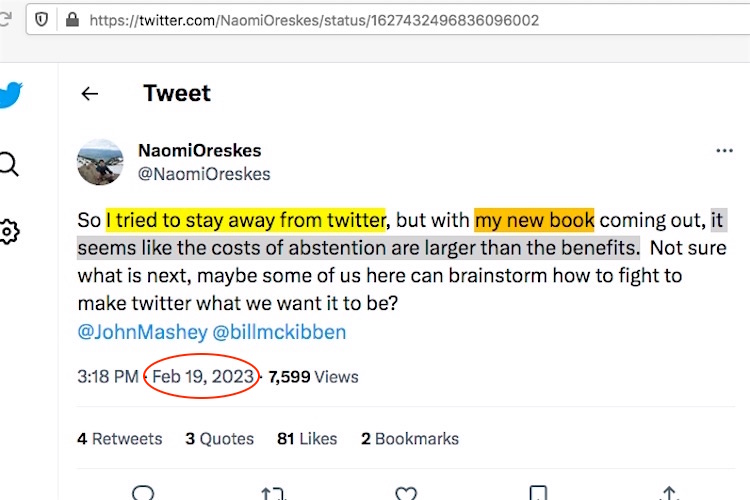
Task: Click the Feb 19, 2023 timestamp
Action: (203, 377)
